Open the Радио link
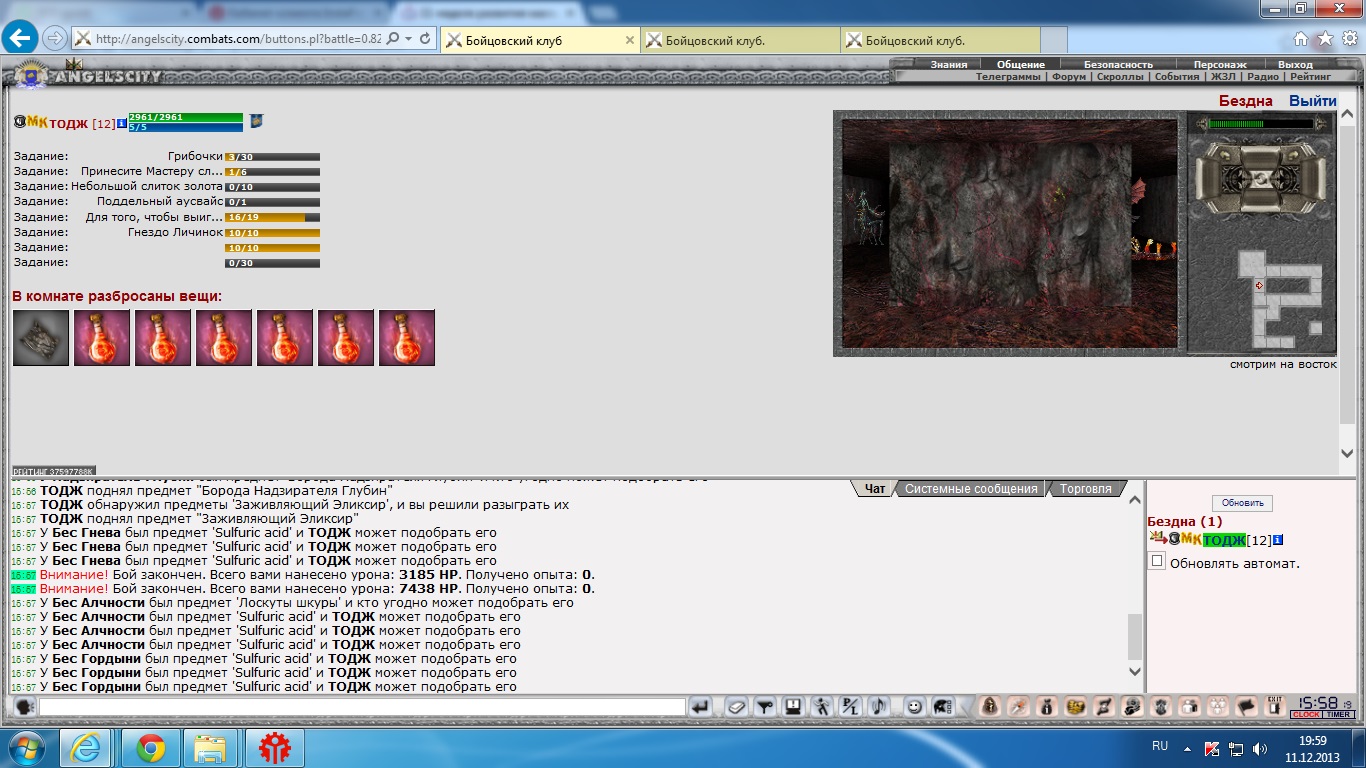1366x768 pixels. pos(1263,76)
